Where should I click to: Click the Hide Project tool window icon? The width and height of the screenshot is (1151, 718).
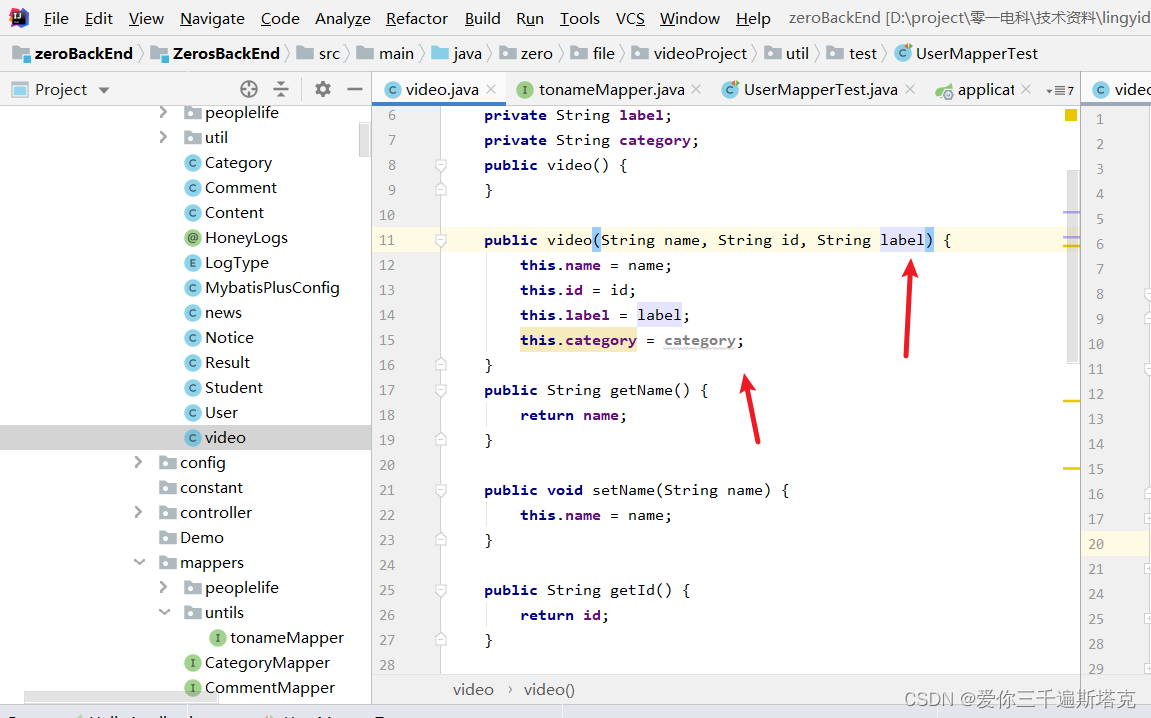[x=355, y=89]
